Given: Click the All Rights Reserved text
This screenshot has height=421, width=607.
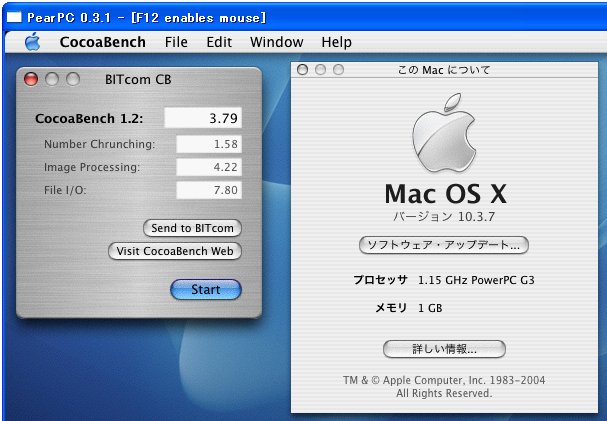Looking at the screenshot, I should click(444, 393).
